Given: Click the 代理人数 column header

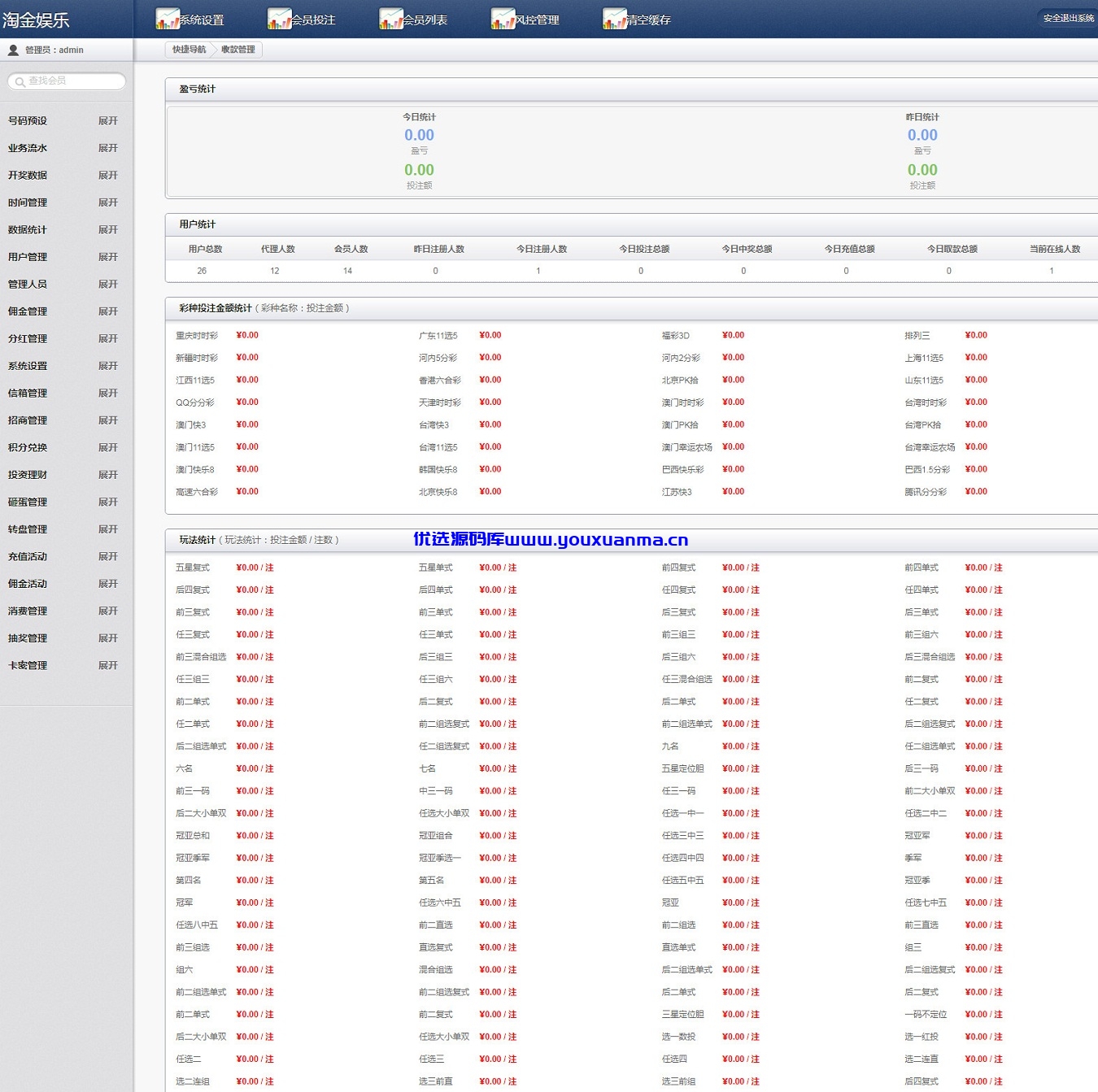Looking at the screenshot, I should pyautogui.click(x=278, y=249).
